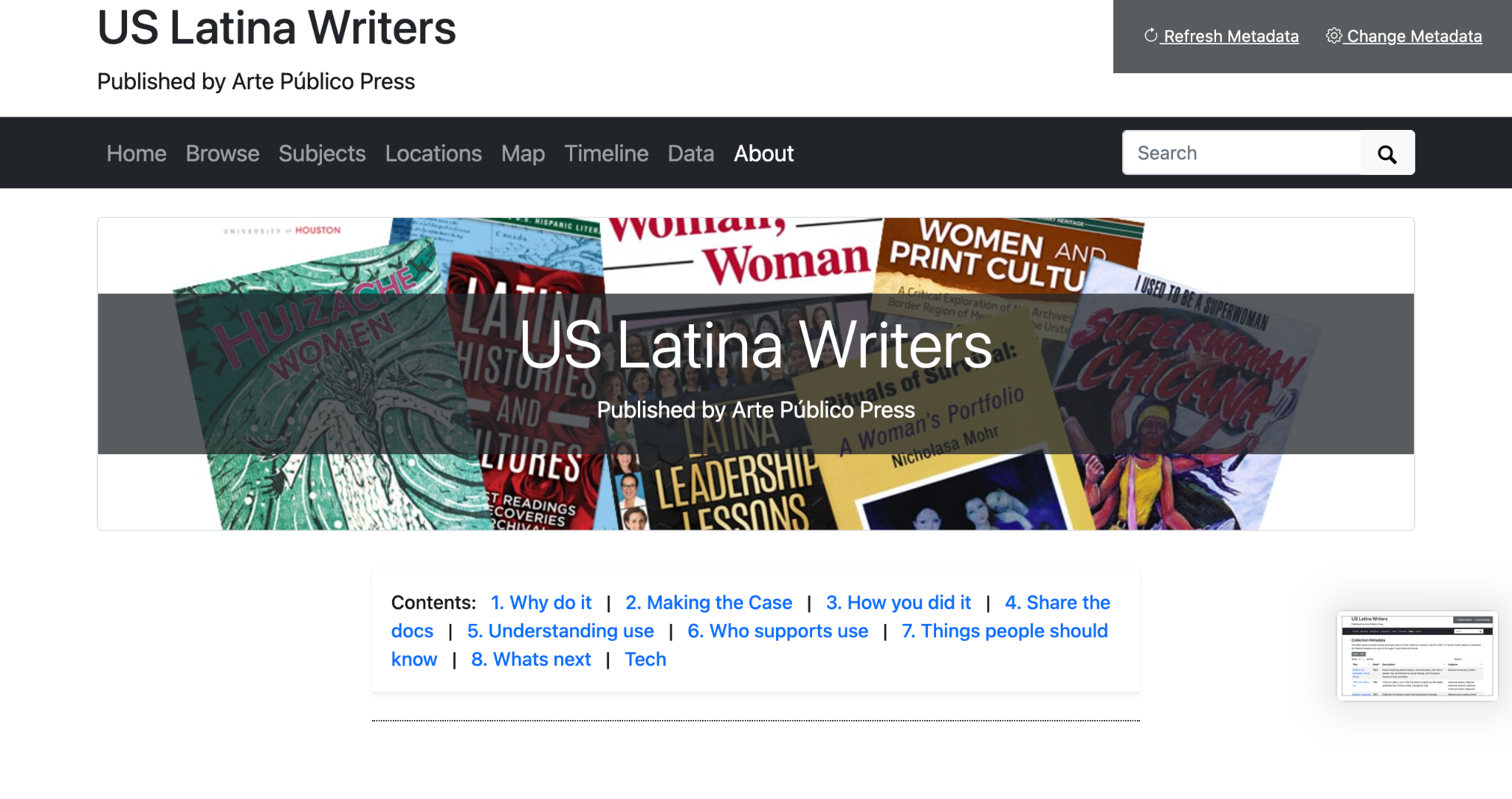1512x799 pixels.
Task: Jump to '3. How you did it'
Action: [898, 603]
